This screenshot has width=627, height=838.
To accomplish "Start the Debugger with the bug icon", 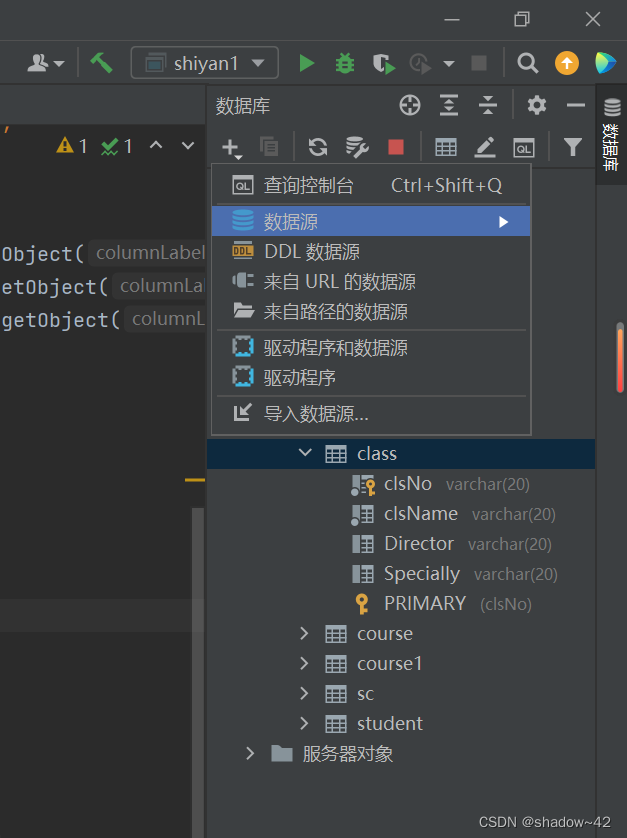I will [344, 62].
